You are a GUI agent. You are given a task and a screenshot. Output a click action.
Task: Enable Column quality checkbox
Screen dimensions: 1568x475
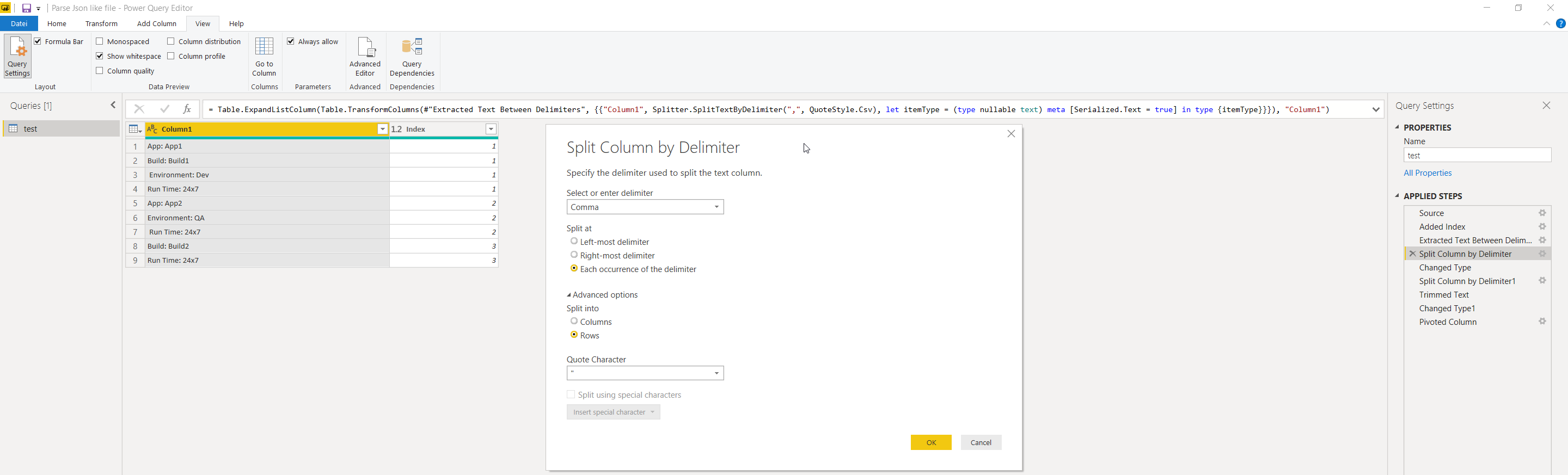(x=100, y=71)
